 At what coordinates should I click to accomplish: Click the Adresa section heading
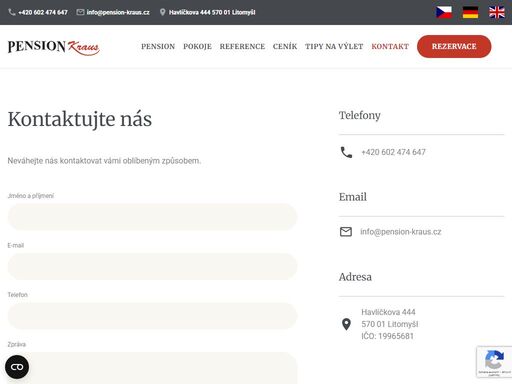tap(355, 277)
